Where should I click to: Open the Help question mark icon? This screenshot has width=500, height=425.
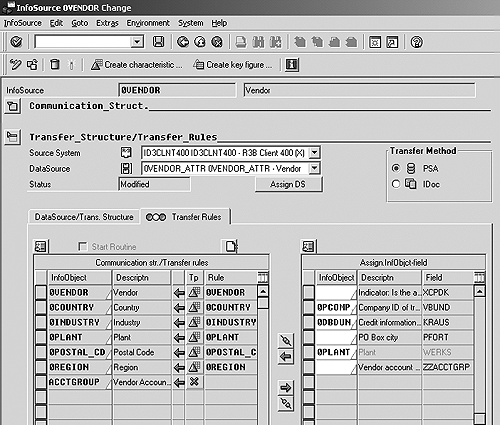[416, 42]
